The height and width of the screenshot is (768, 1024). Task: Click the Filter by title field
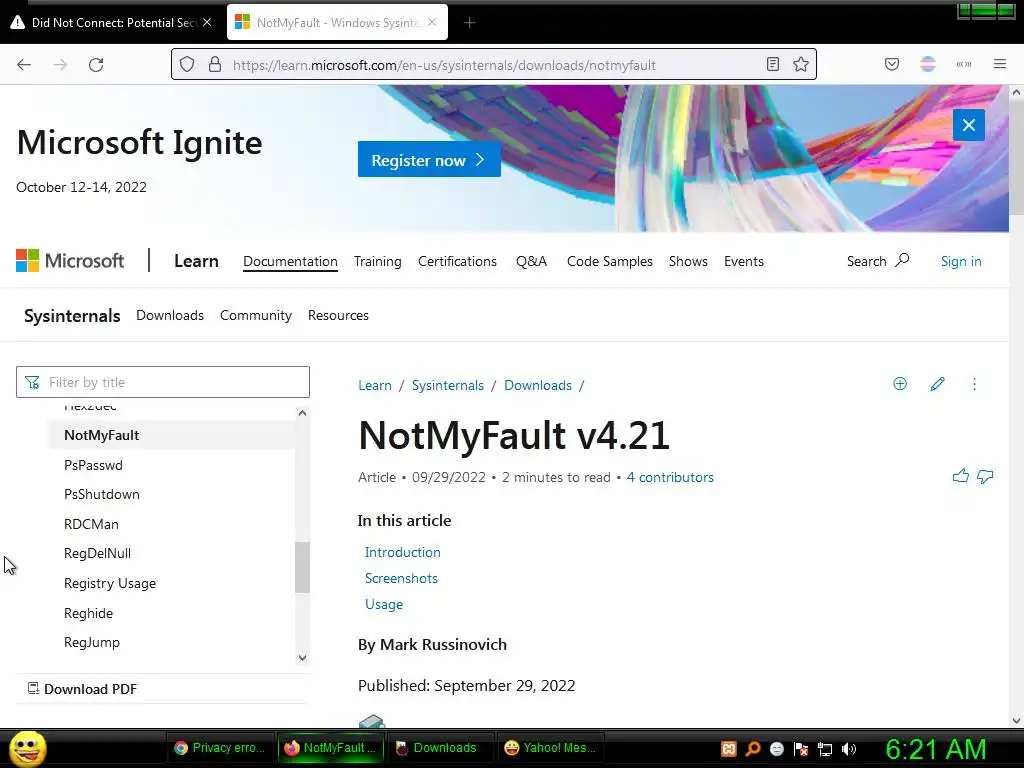(x=163, y=382)
